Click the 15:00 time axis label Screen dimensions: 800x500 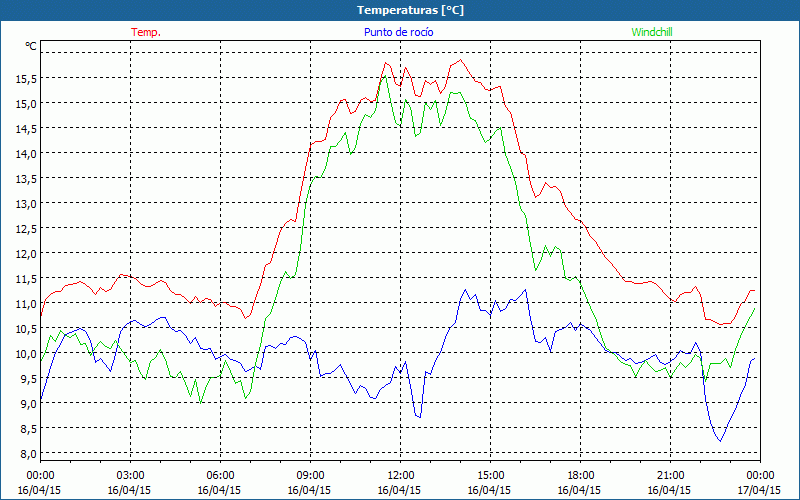pyautogui.click(x=490, y=476)
